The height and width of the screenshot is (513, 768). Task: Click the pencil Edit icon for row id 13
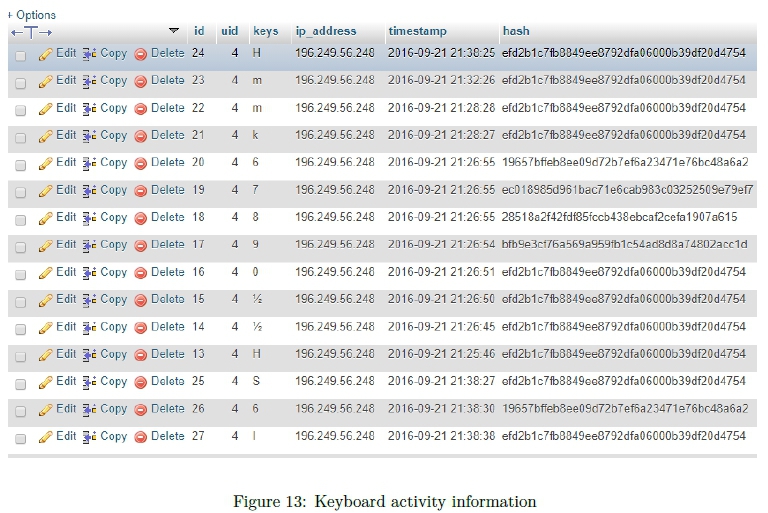[45, 355]
